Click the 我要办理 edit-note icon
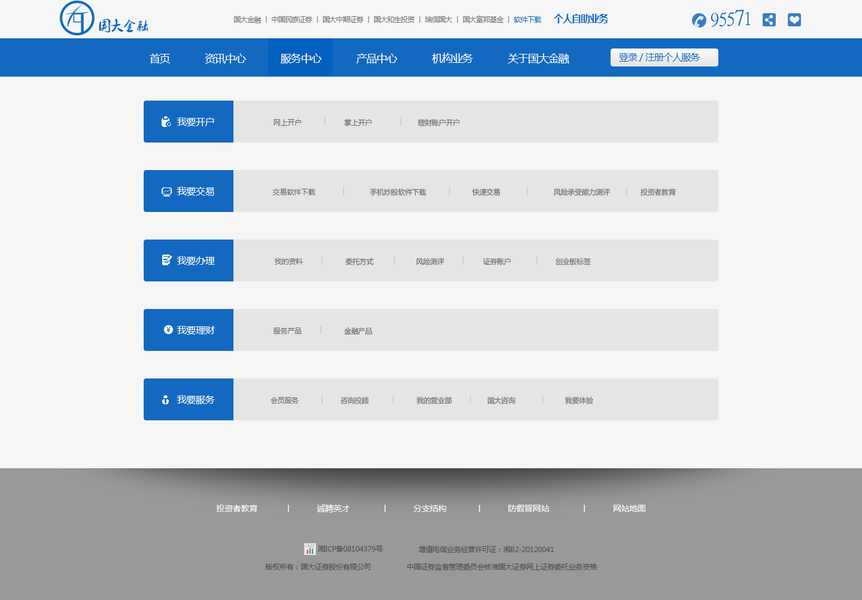The width and height of the screenshot is (862, 600). 167,260
